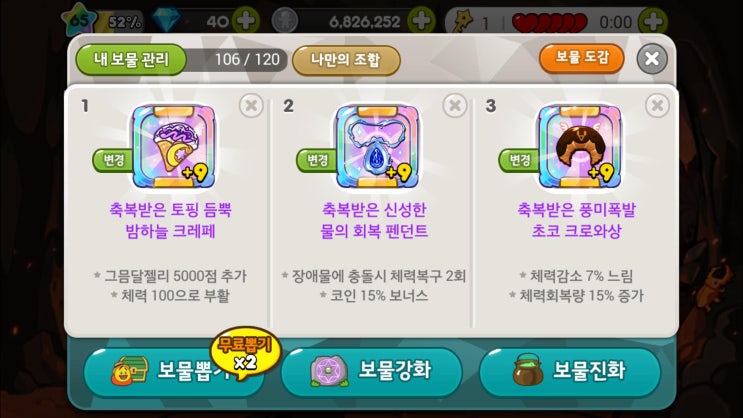Remove the treasure from slot 2

(454, 105)
